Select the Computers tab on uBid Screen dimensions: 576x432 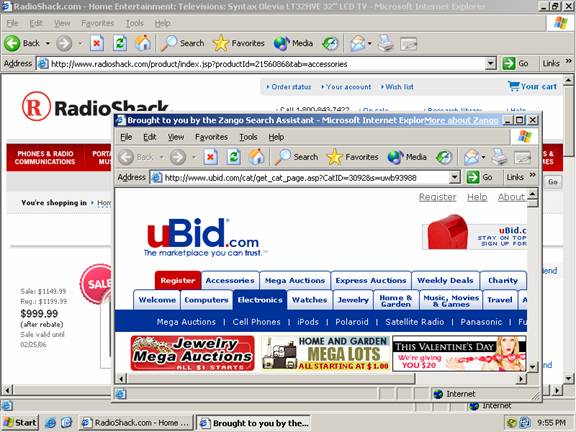206,300
